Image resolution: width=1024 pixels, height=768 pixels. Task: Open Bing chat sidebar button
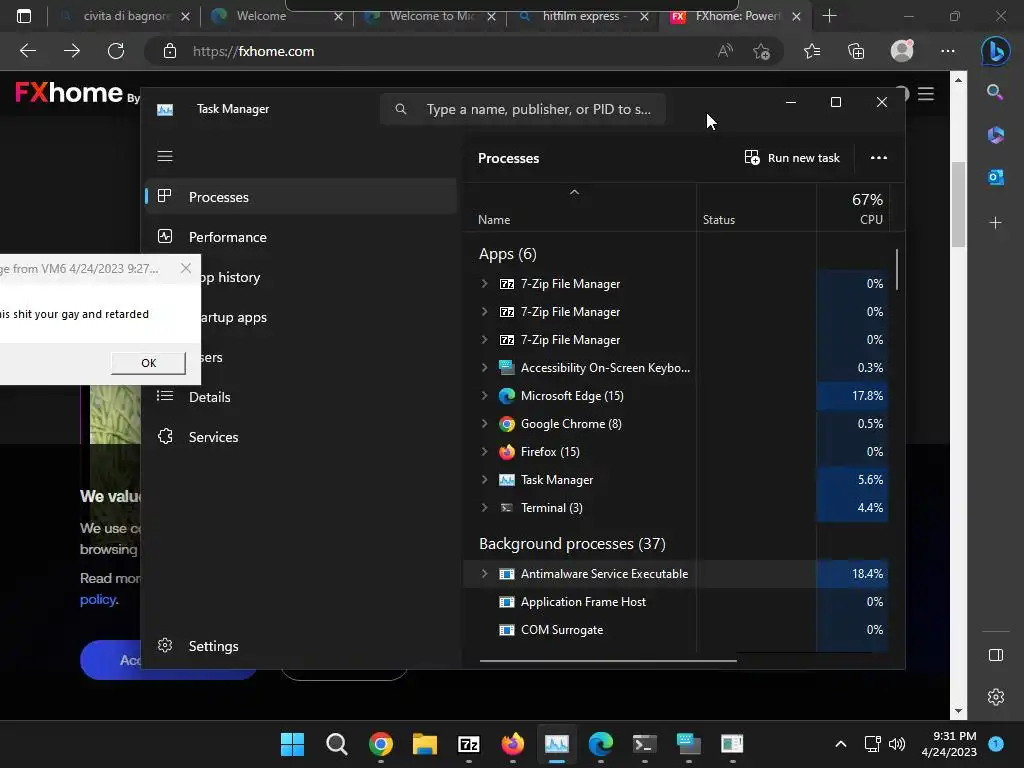pos(995,51)
